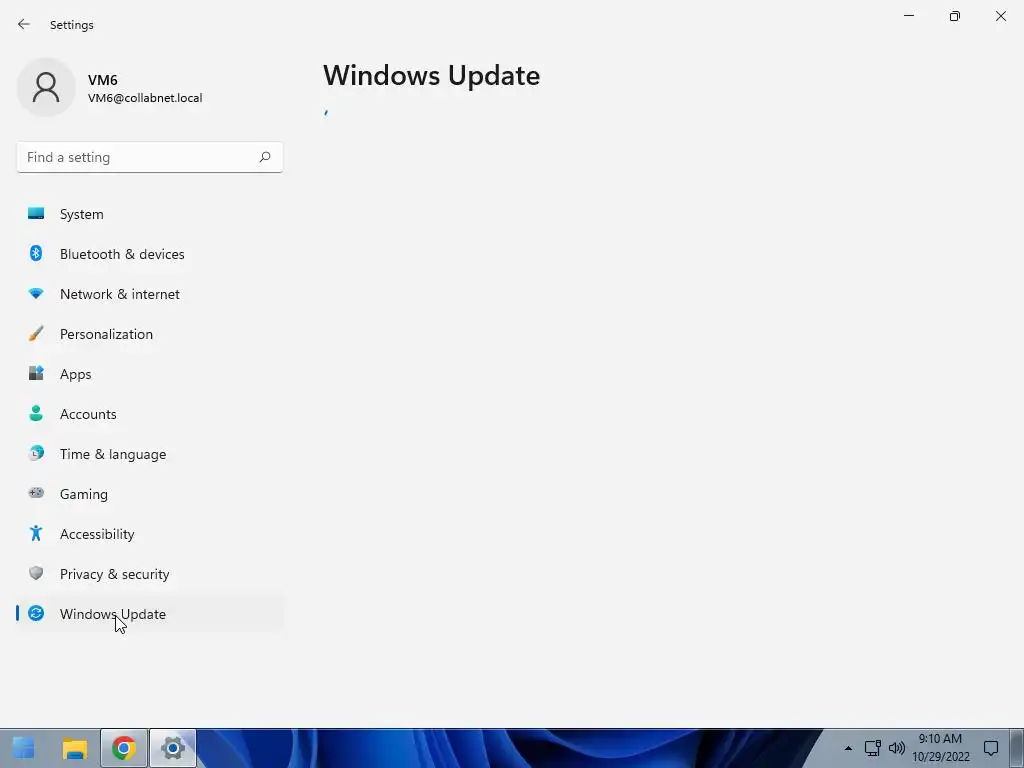Open Accounts settings
The height and width of the screenshot is (768, 1024).
coord(150,414)
